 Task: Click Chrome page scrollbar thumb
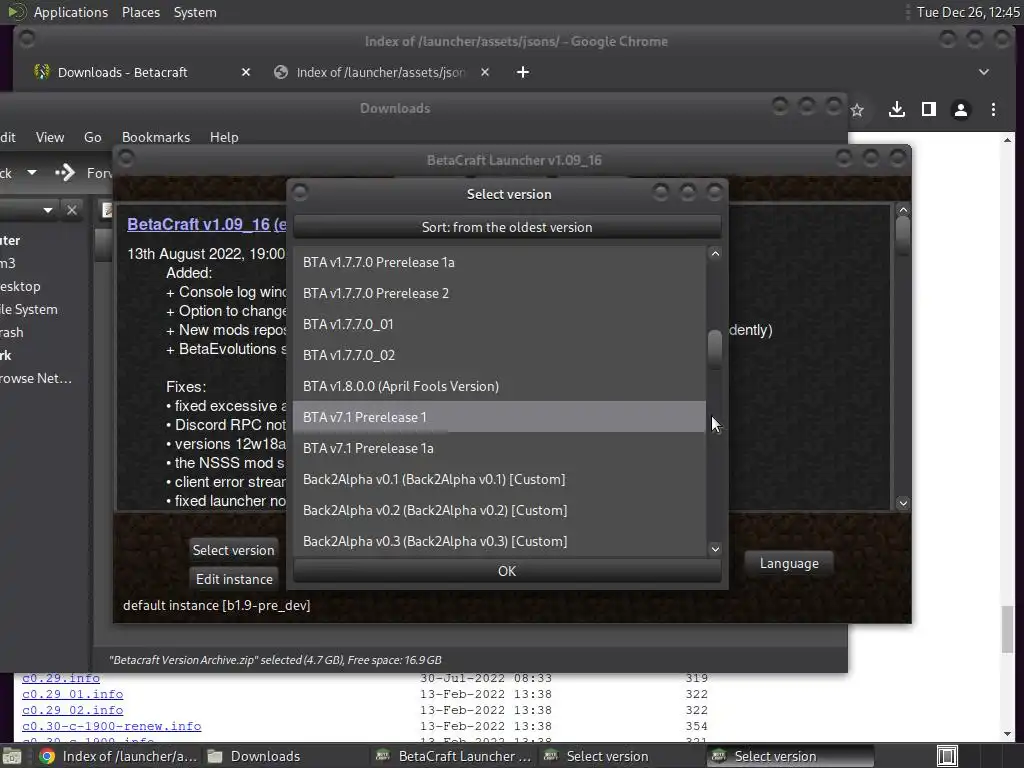click(1008, 630)
